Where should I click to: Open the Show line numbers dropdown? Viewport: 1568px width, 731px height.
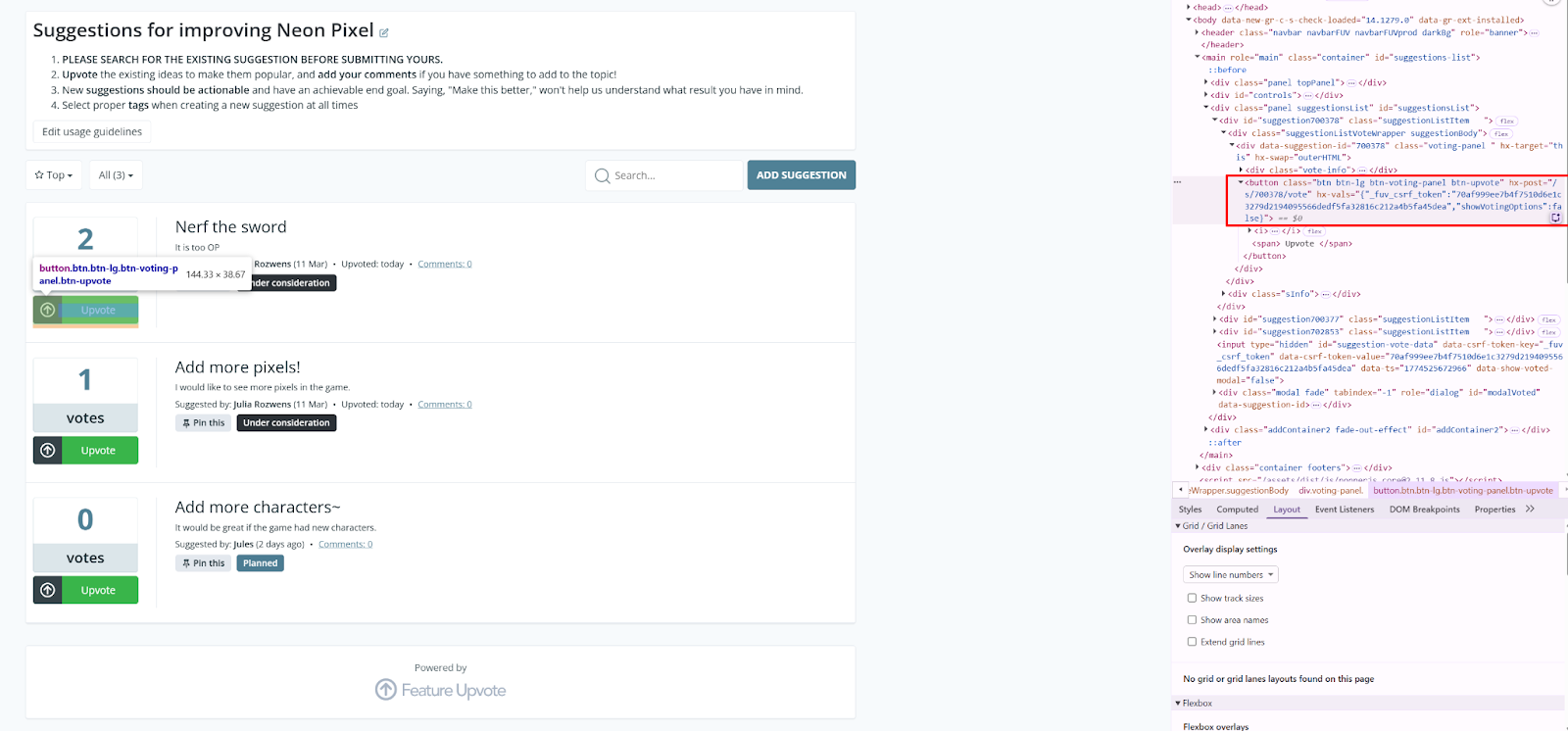coord(1231,575)
